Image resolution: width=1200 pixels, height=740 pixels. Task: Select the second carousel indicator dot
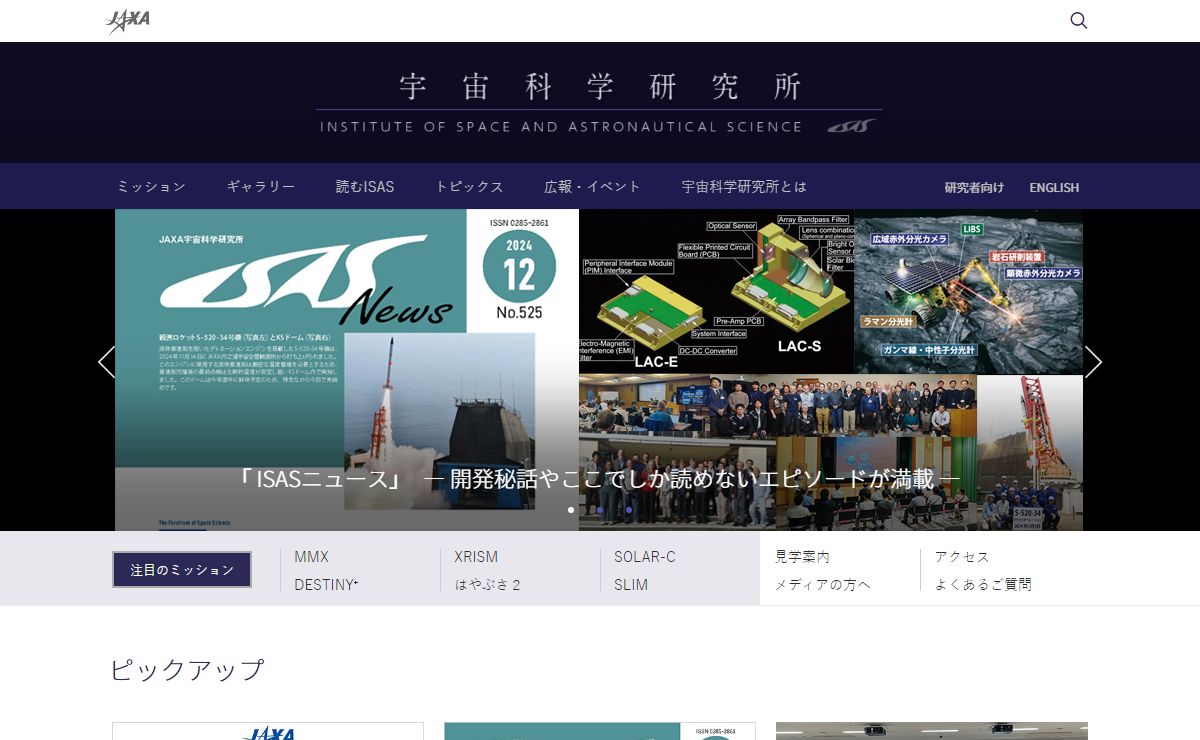coord(600,510)
